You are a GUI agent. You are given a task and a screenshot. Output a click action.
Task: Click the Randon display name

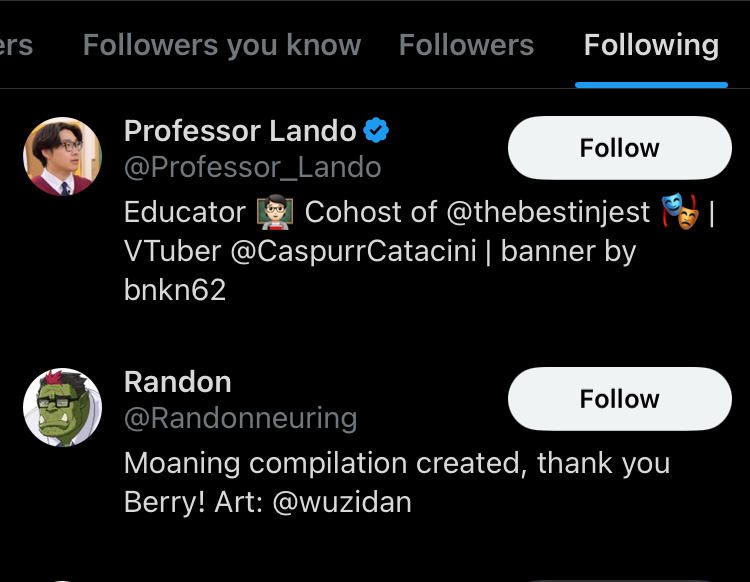tap(177, 382)
